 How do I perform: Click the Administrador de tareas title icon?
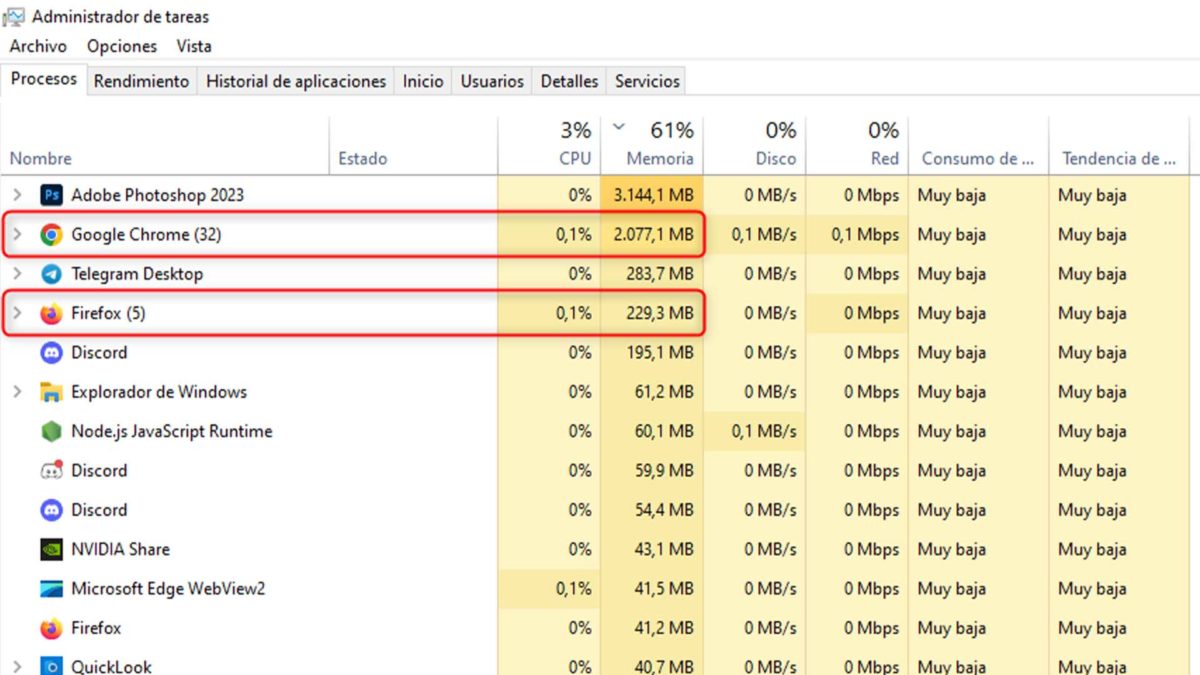coord(14,16)
